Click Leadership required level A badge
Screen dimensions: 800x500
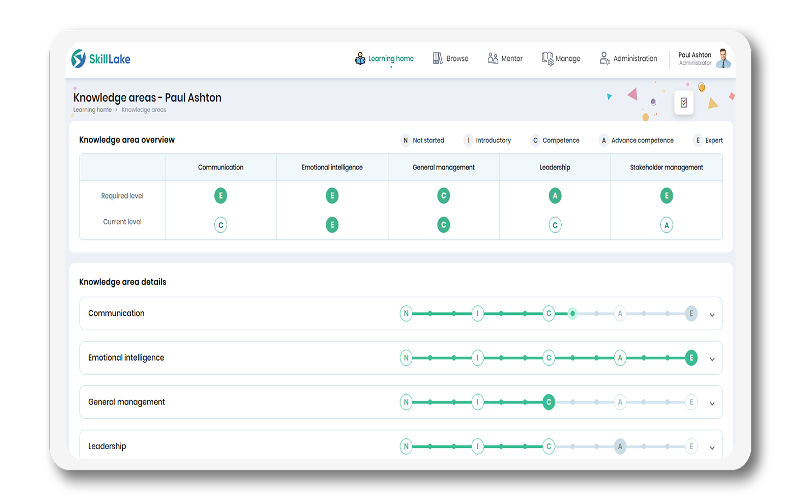pyautogui.click(x=555, y=196)
